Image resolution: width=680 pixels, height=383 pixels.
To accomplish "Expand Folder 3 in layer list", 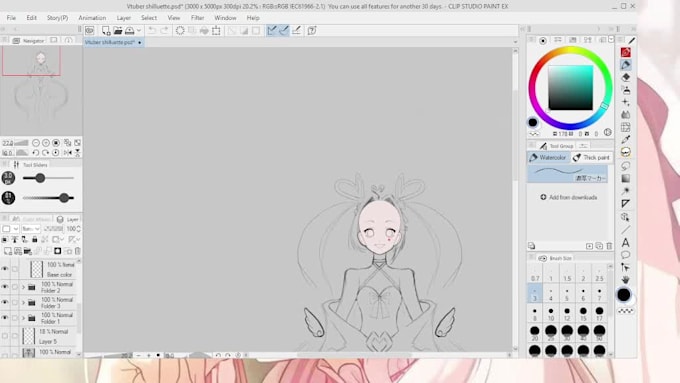I will coord(23,303).
